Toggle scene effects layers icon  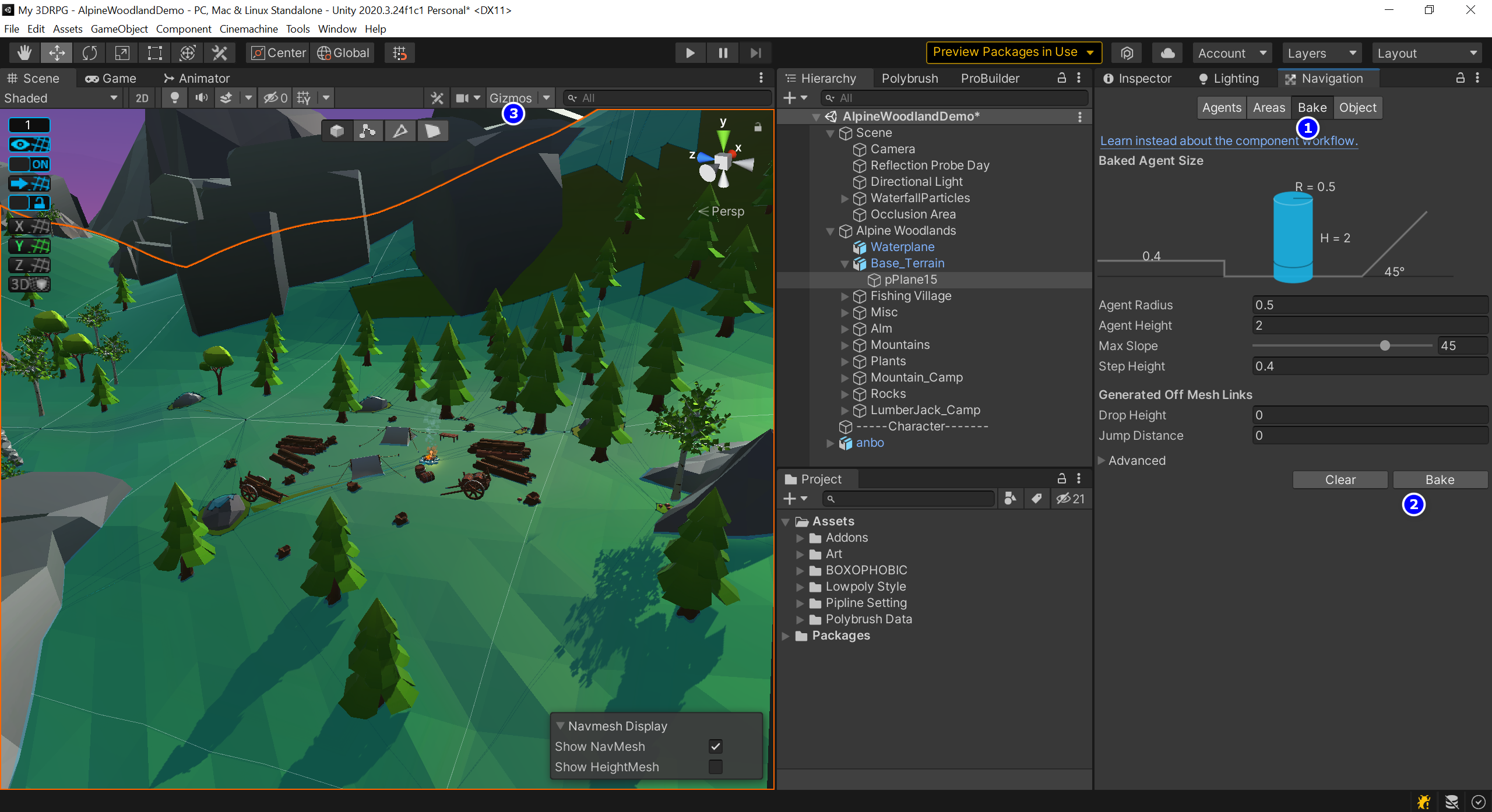(226, 98)
